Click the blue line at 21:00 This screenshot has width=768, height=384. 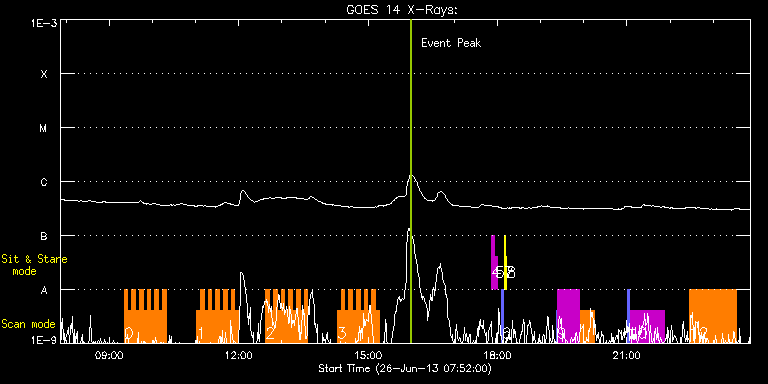[628, 316]
